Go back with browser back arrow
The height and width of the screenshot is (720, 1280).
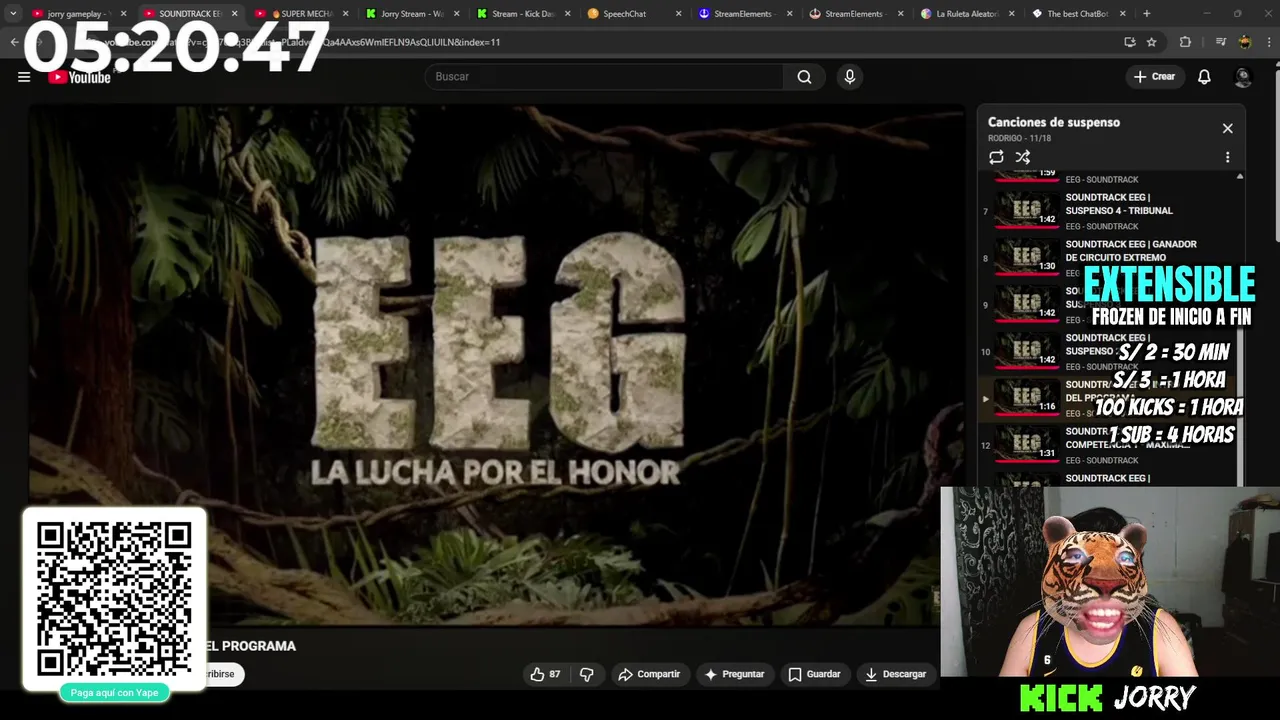14,42
